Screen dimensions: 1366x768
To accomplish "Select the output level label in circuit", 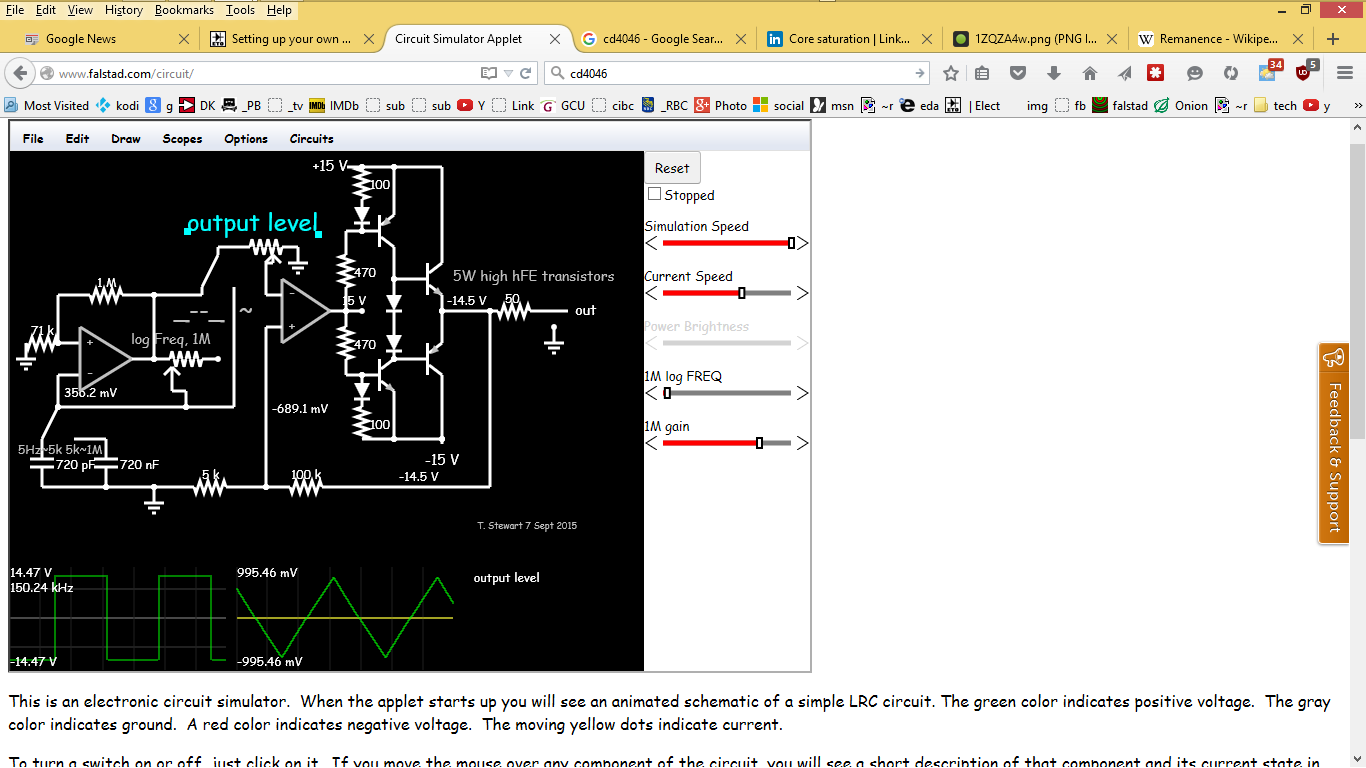I will click(252, 223).
